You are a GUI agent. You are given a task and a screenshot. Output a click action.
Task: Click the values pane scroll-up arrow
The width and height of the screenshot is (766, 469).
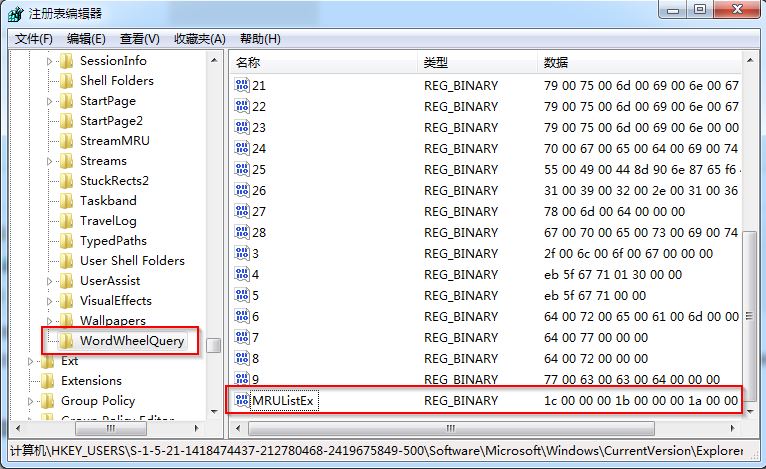[750, 62]
